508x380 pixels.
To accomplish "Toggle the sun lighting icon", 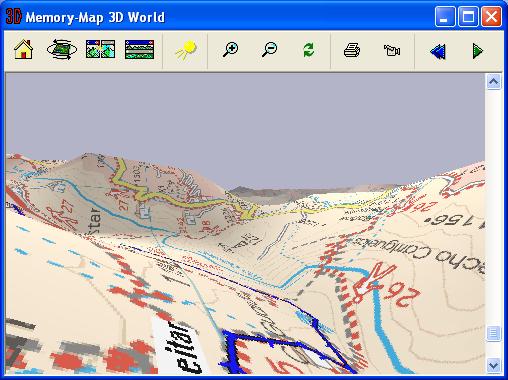I will click(x=186, y=50).
